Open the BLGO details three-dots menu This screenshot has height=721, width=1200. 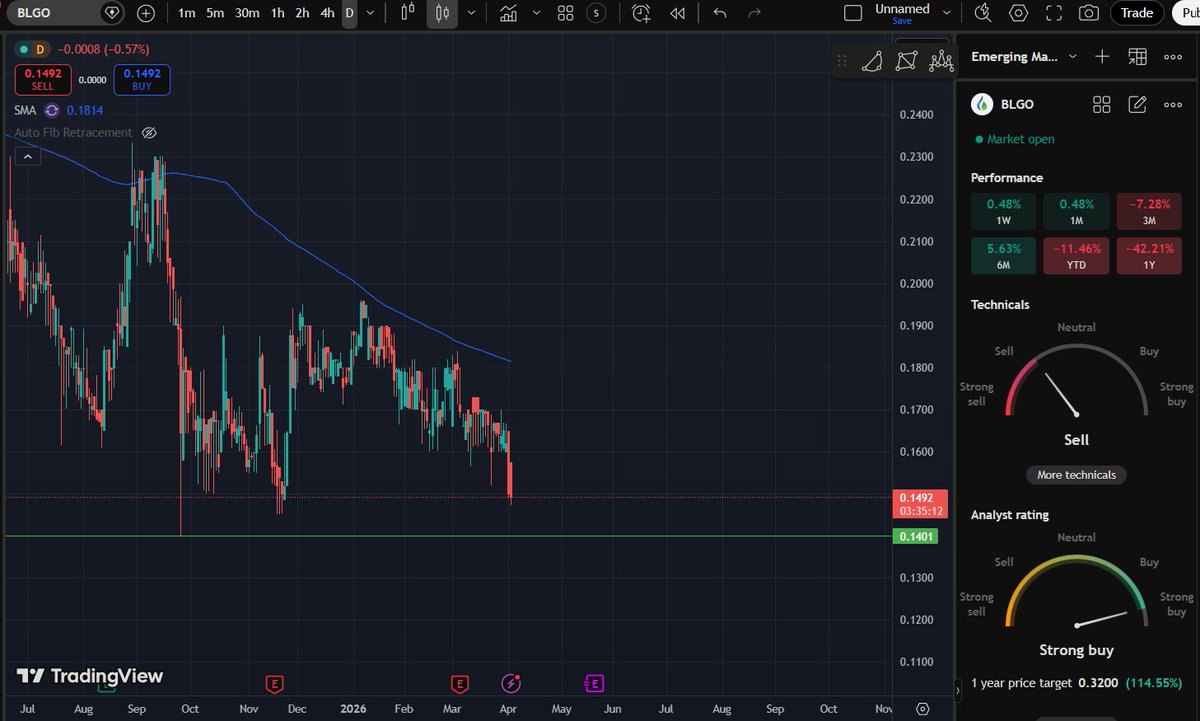pyautogui.click(x=1172, y=104)
